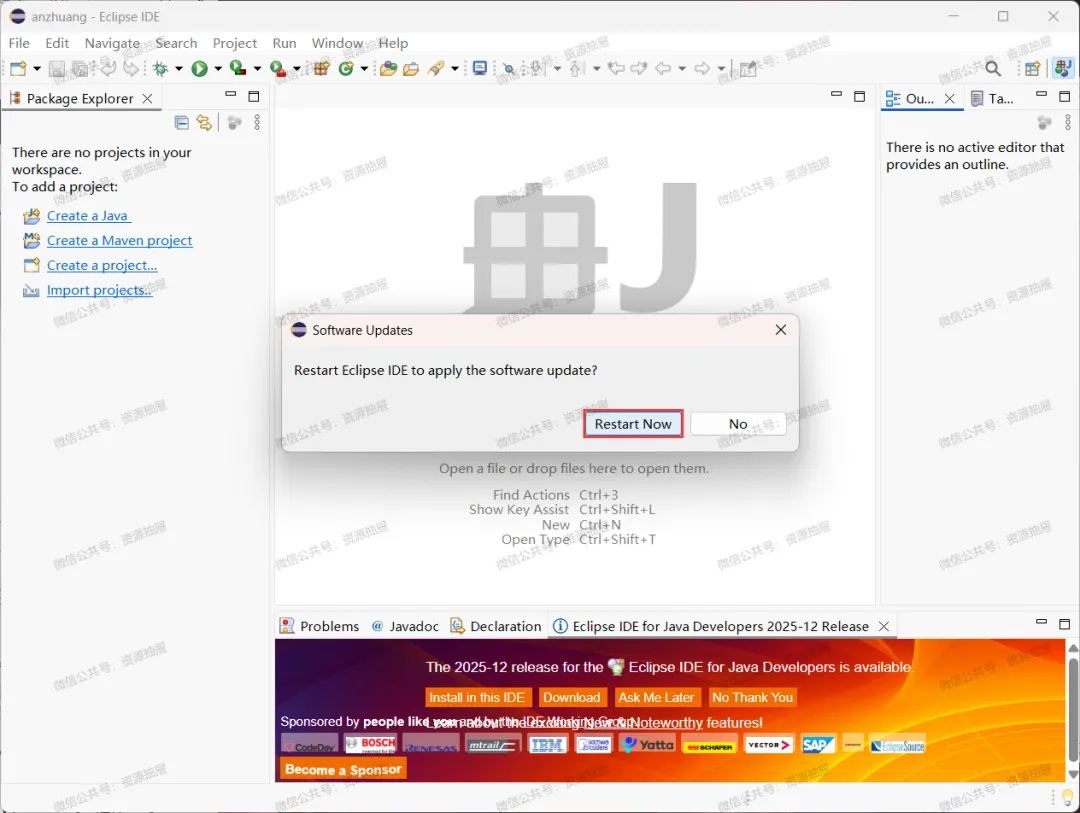Open Package Explorer View Menu dots
This screenshot has height=813, width=1080.
tap(257, 123)
